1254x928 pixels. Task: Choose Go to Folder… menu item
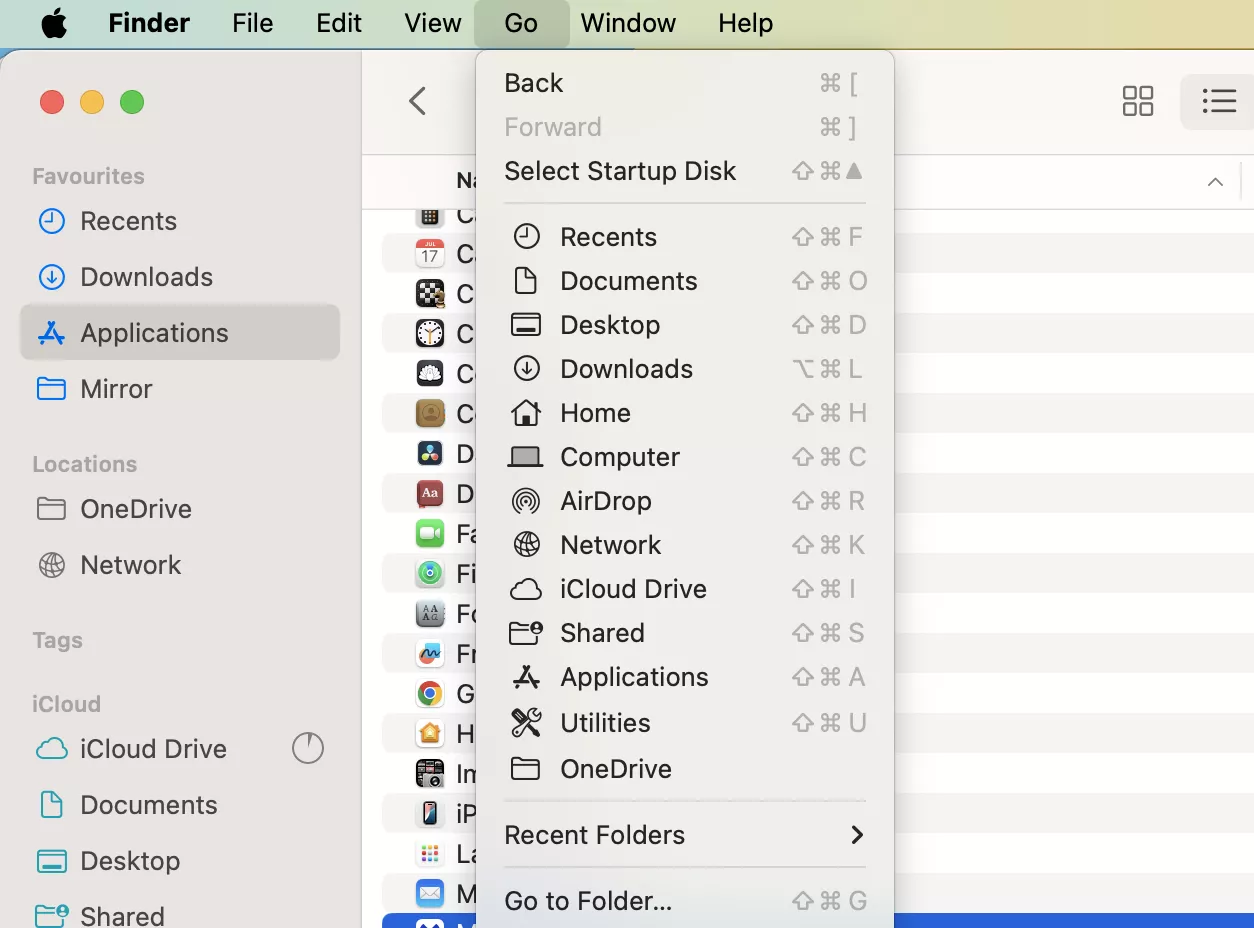[588, 901]
